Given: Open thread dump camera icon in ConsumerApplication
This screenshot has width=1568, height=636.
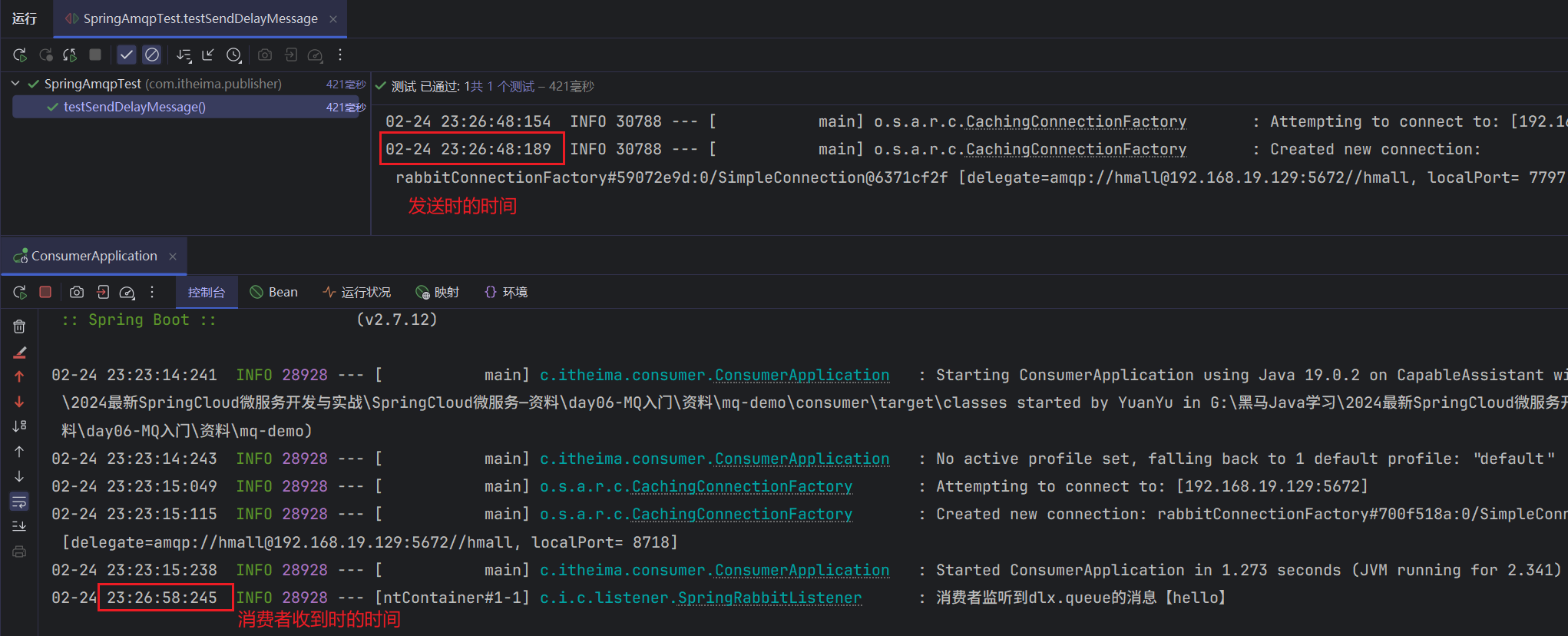Looking at the screenshot, I should click(x=77, y=292).
